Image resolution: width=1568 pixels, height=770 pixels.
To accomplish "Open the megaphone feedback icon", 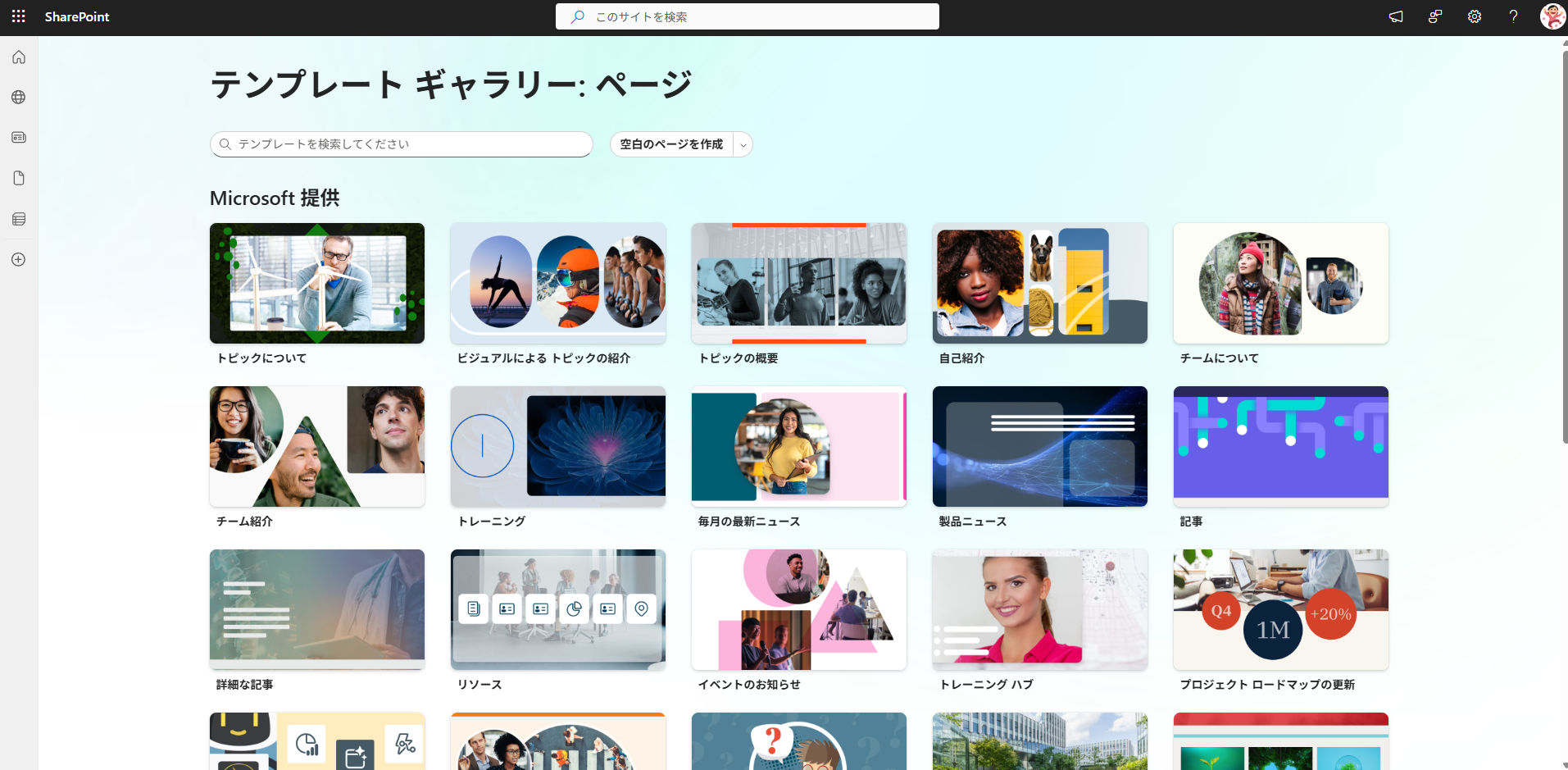I will point(1396,16).
